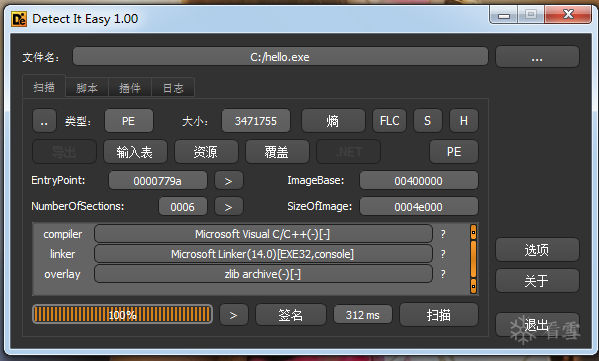Open the 资源 resources button

tap(206, 152)
